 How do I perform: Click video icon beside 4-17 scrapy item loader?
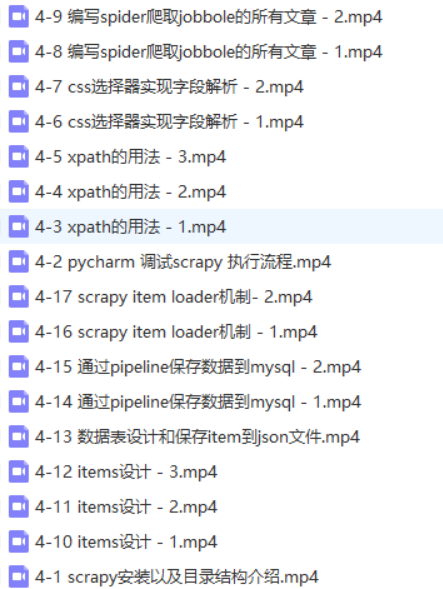[x=19, y=297]
